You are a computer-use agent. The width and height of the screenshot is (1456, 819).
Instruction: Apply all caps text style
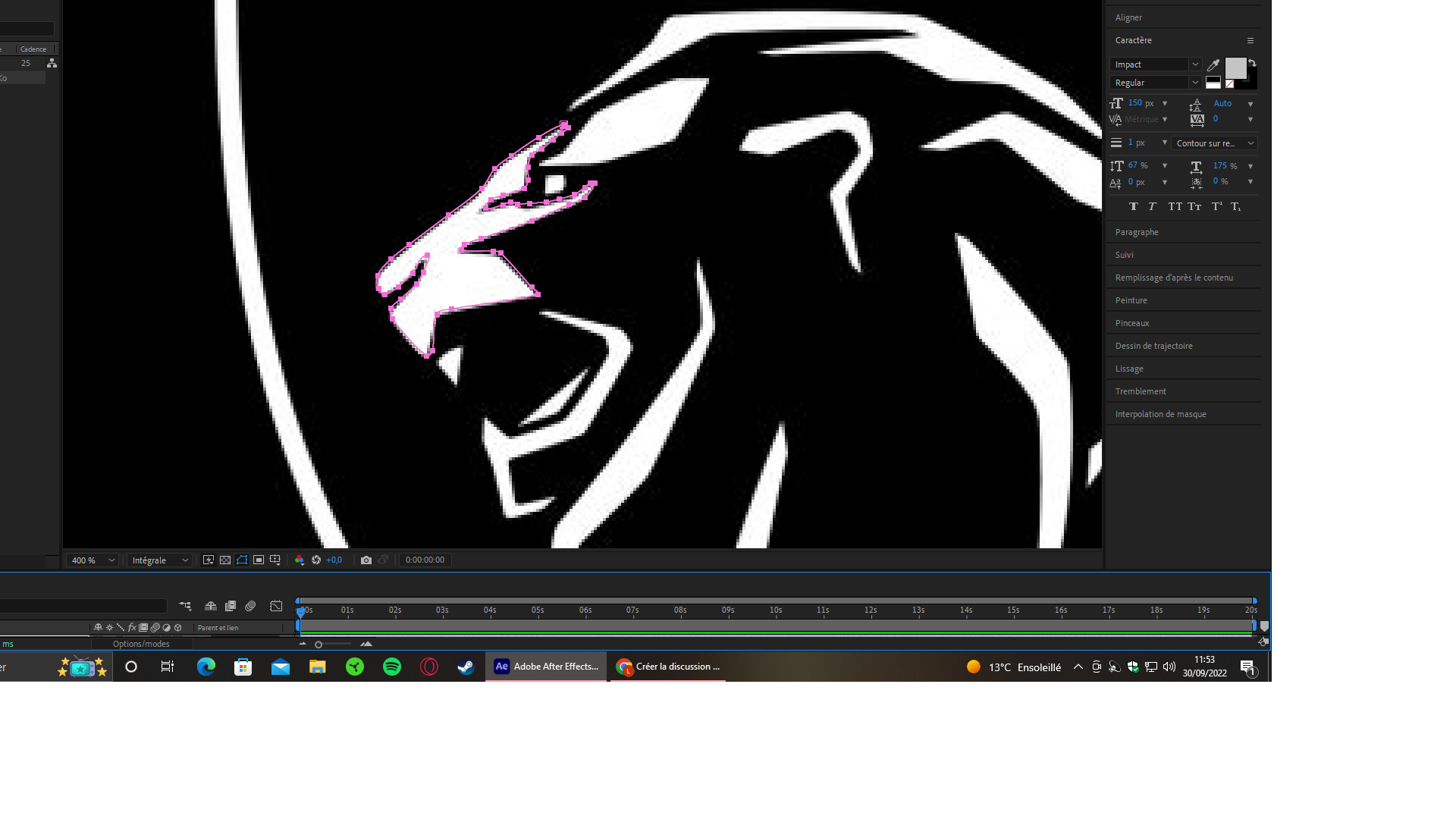click(x=1175, y=206)
